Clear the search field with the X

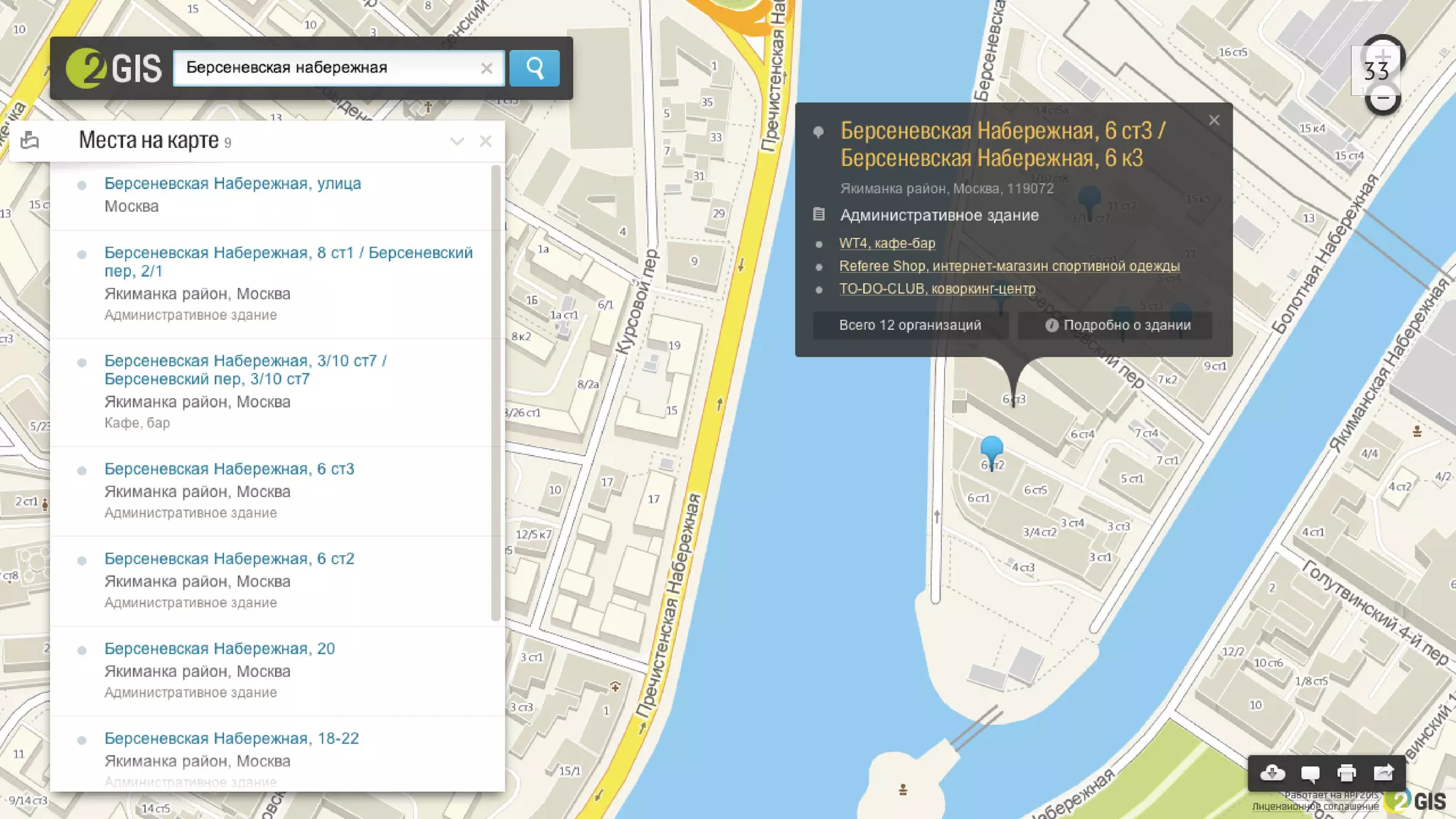pyautogui.click(x=486, y=68)
